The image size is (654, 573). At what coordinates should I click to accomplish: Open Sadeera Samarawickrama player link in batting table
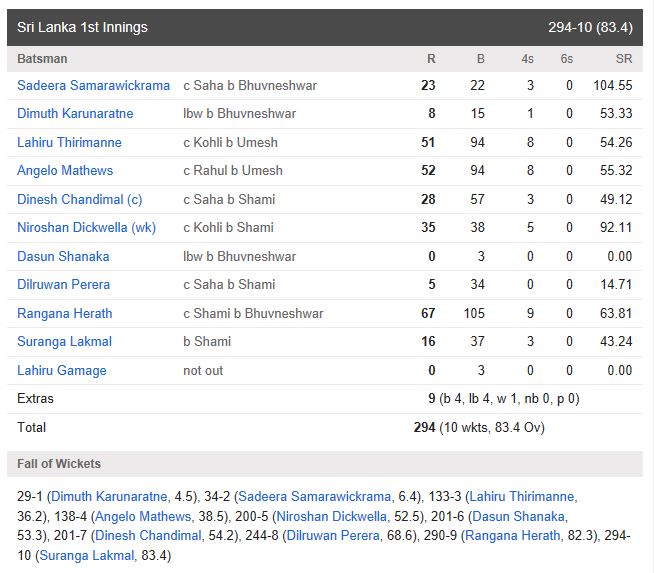pyautogui.click(x=93, y=85)
